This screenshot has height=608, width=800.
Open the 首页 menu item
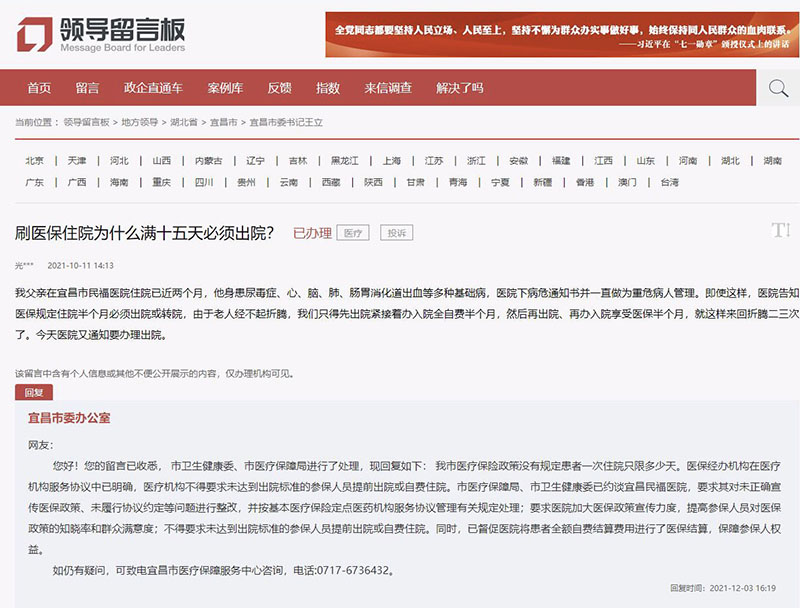pos(39,88)
